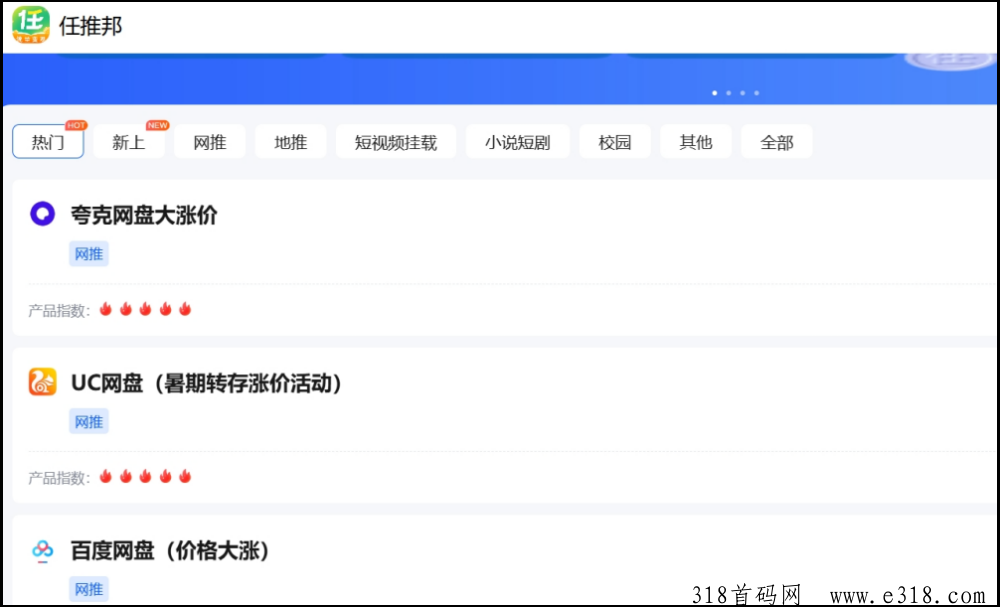Open the 校园 tab

tap(615, 142)
